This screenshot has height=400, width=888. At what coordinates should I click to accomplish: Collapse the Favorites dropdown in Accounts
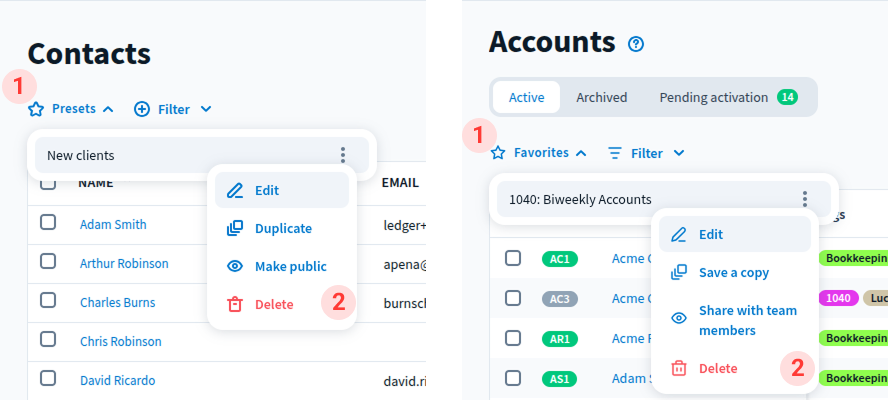tap(538, 153)
